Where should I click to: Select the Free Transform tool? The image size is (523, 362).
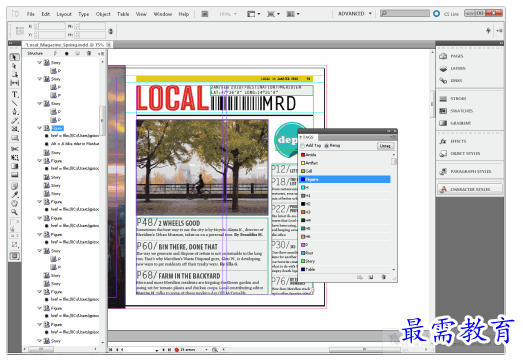click(x=15, y=157)
